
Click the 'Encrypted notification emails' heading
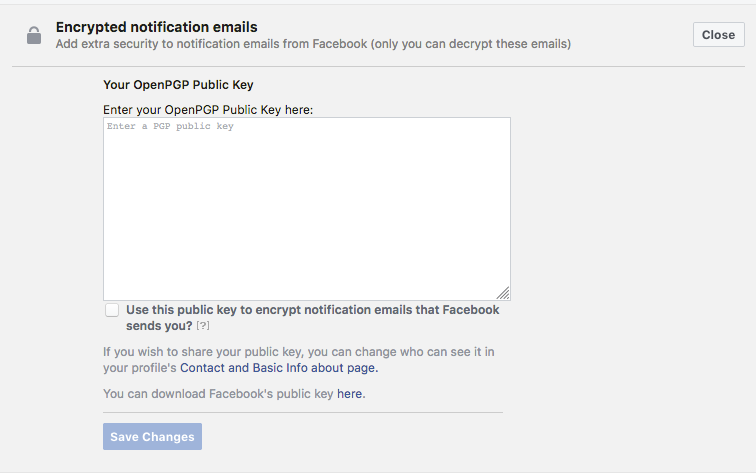[156, 27]
